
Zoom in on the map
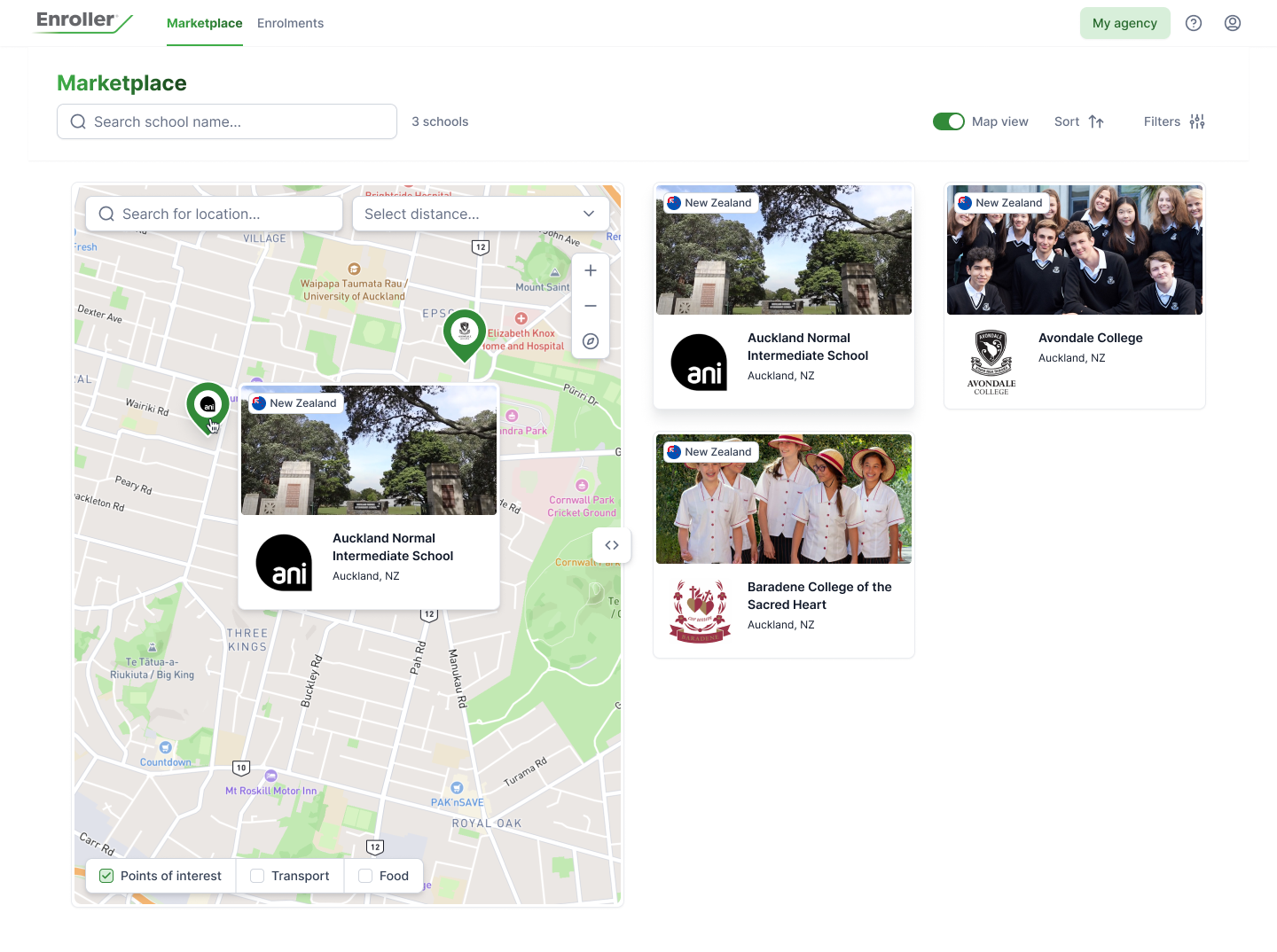pyautogui.click(x=591, y=270)
